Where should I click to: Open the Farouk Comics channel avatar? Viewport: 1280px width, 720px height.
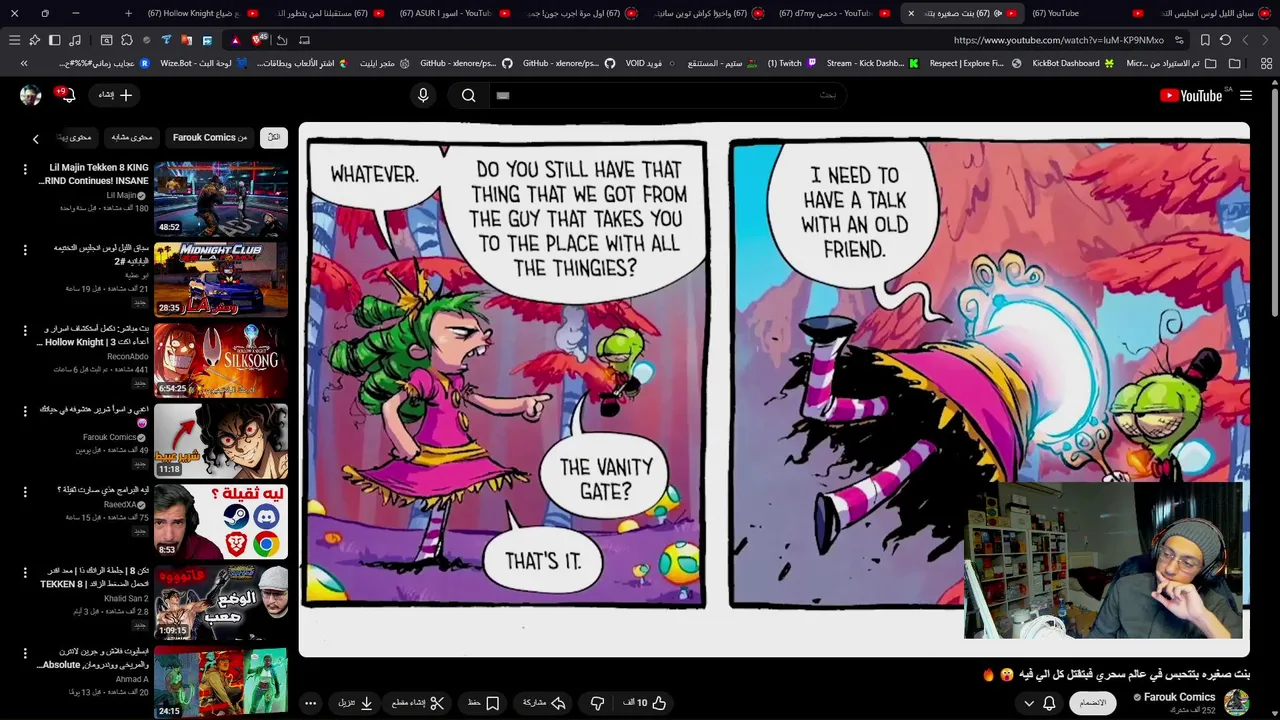tap(1237, 702)
